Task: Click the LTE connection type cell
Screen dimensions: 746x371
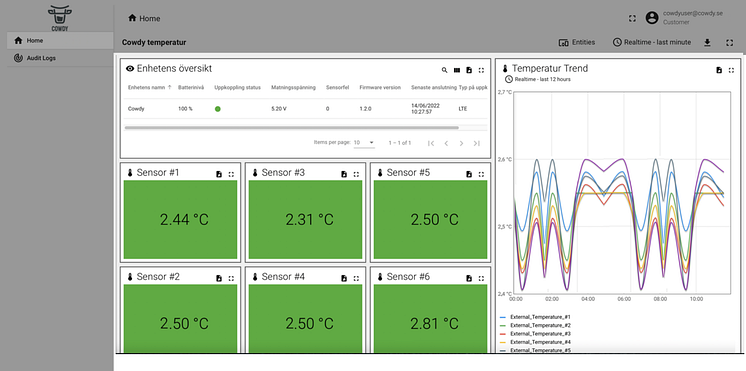Action: tap(462, 109)
